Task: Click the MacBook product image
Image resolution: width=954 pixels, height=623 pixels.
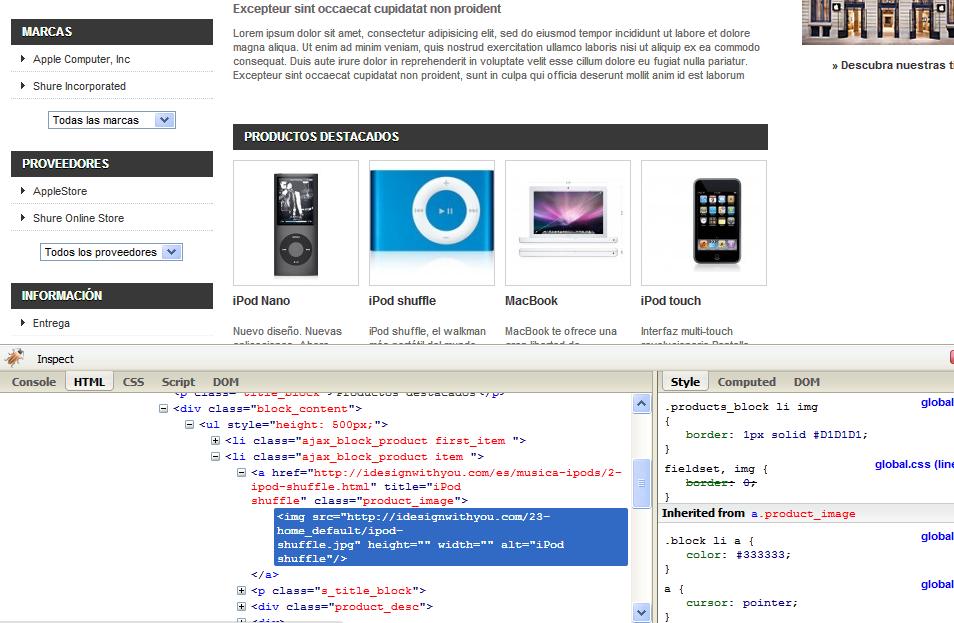Action: click(568, 223)
